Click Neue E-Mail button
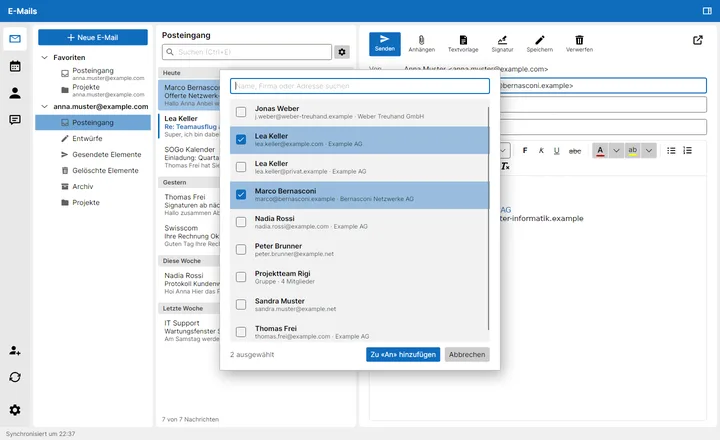Viewport: 720px width, 440px height. coord(93,37)
